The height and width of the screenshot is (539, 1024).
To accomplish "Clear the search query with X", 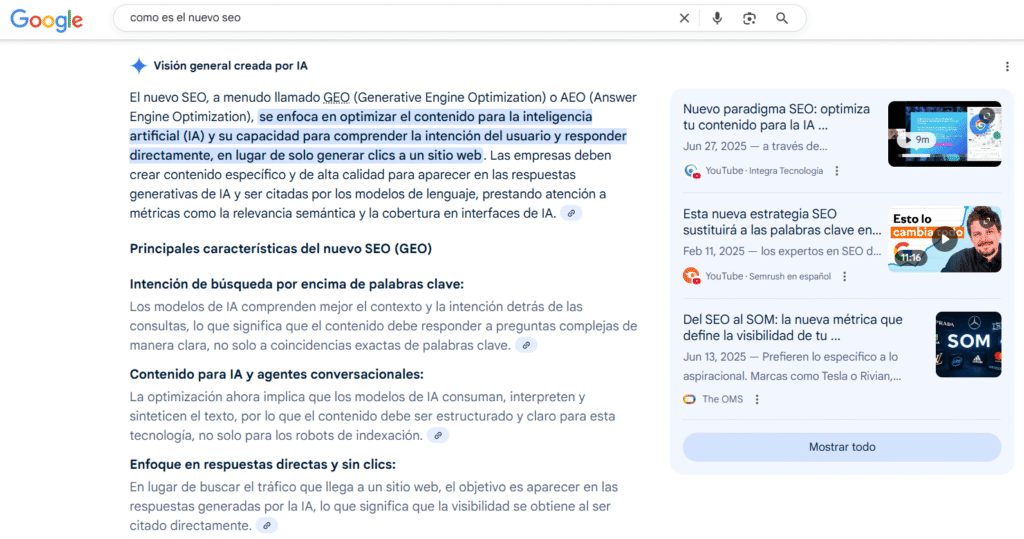I will [x=684, y=18].
